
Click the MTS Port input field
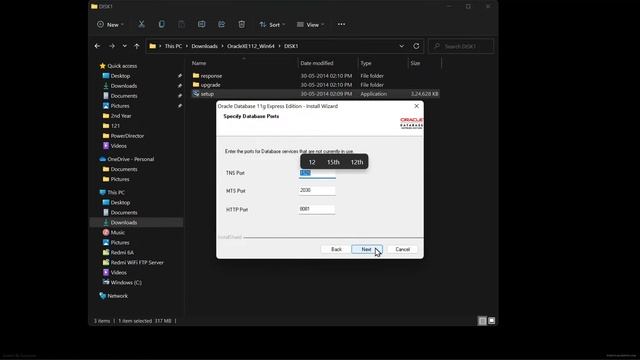317,191
